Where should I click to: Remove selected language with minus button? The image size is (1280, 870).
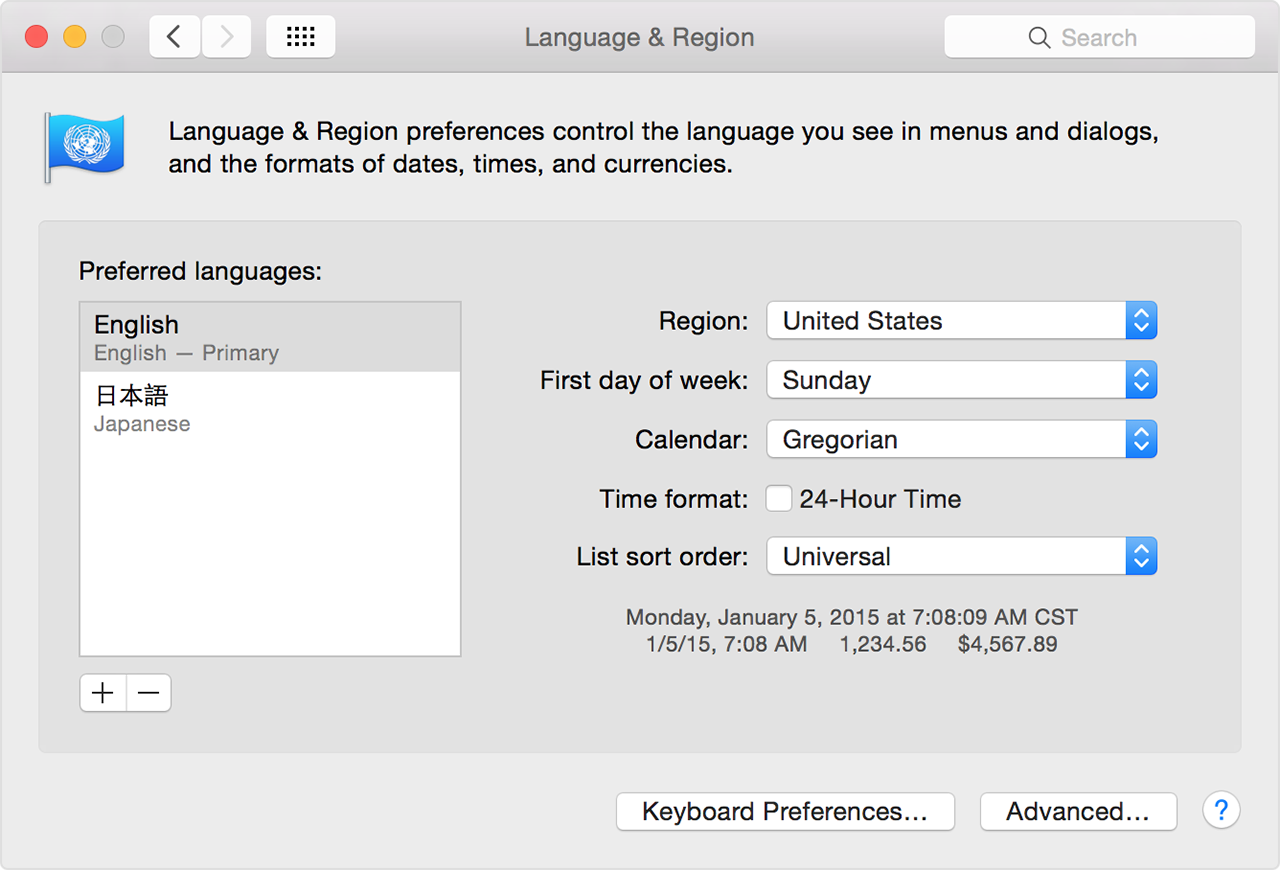[149, 693]
